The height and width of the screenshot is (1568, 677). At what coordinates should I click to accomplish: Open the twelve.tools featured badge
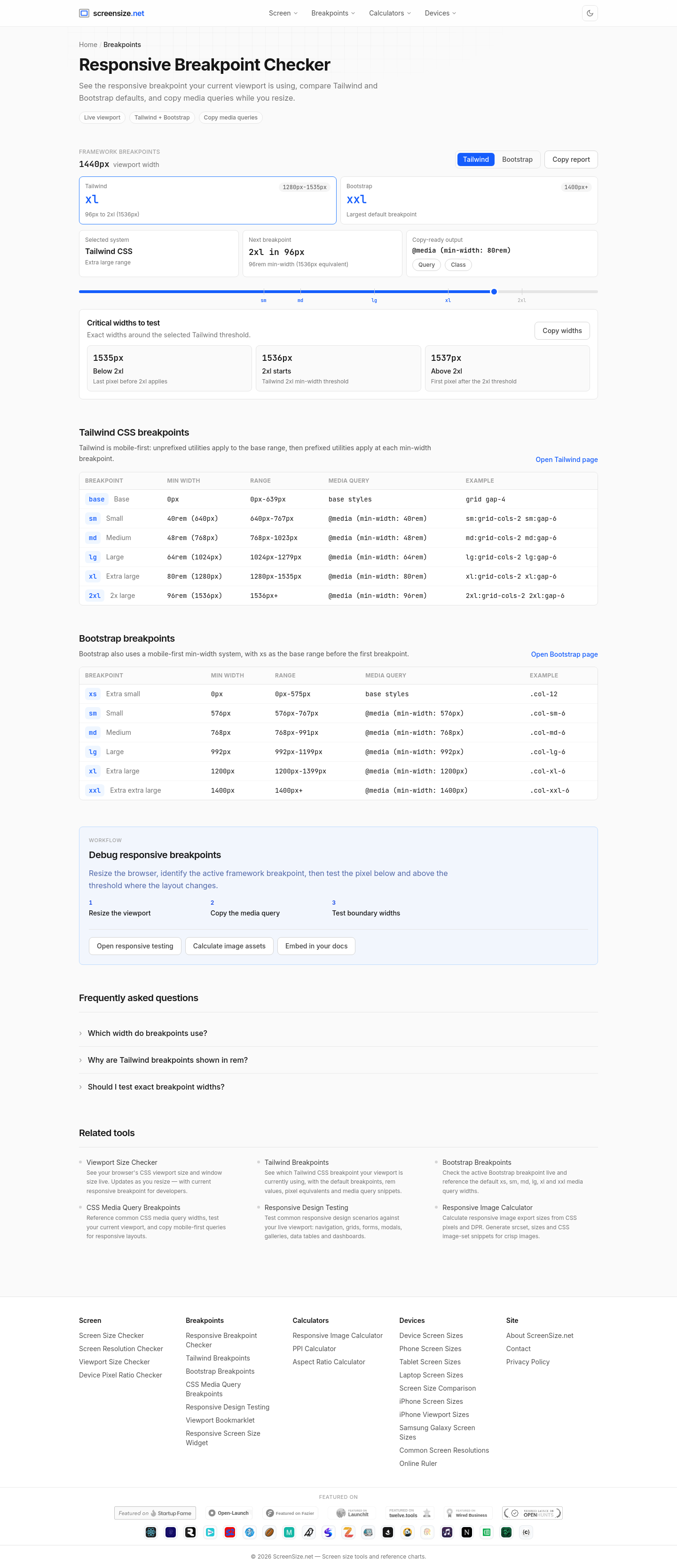pos(410,1512)
